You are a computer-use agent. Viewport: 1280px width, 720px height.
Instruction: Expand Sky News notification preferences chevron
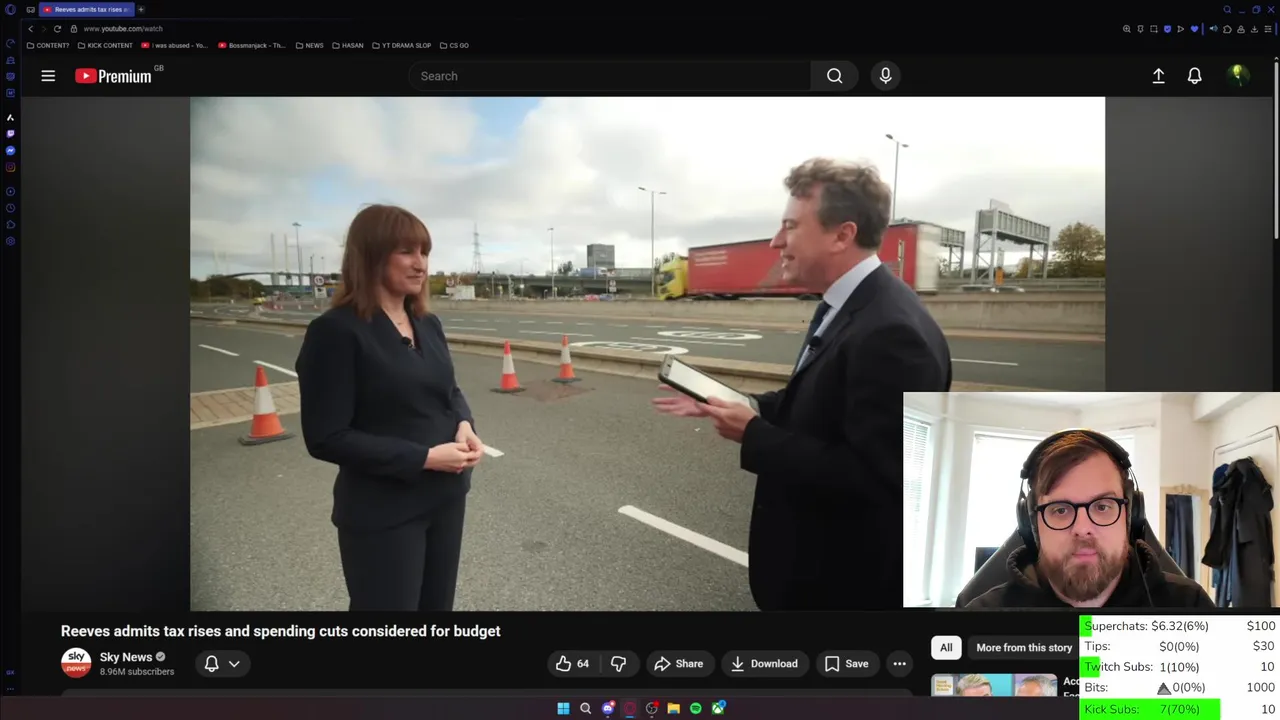pyautogui.click(x=234, y=664)
